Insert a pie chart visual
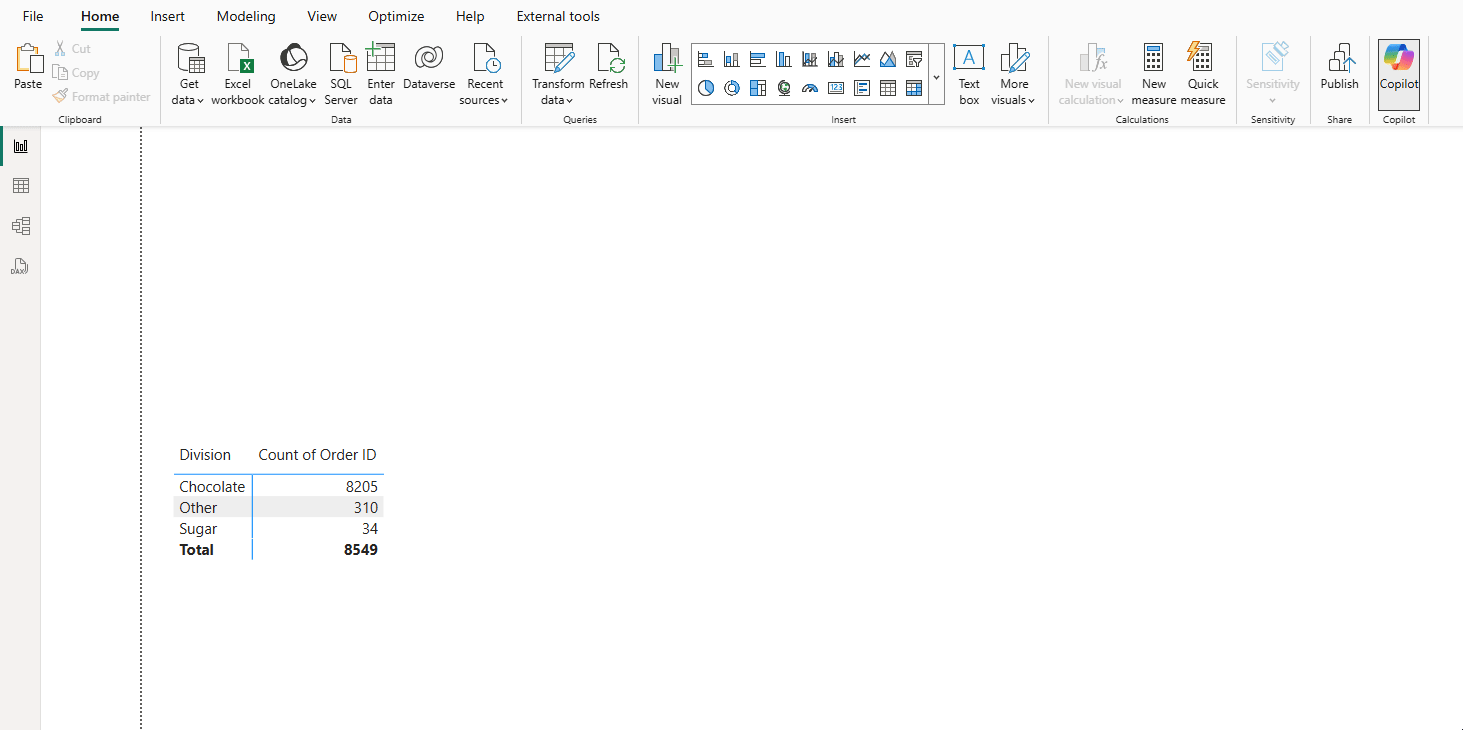 (706, 88)
